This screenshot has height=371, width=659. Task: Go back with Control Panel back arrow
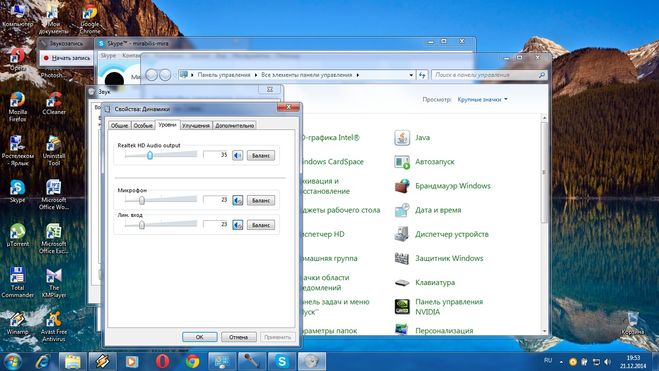tap(151, 75)
